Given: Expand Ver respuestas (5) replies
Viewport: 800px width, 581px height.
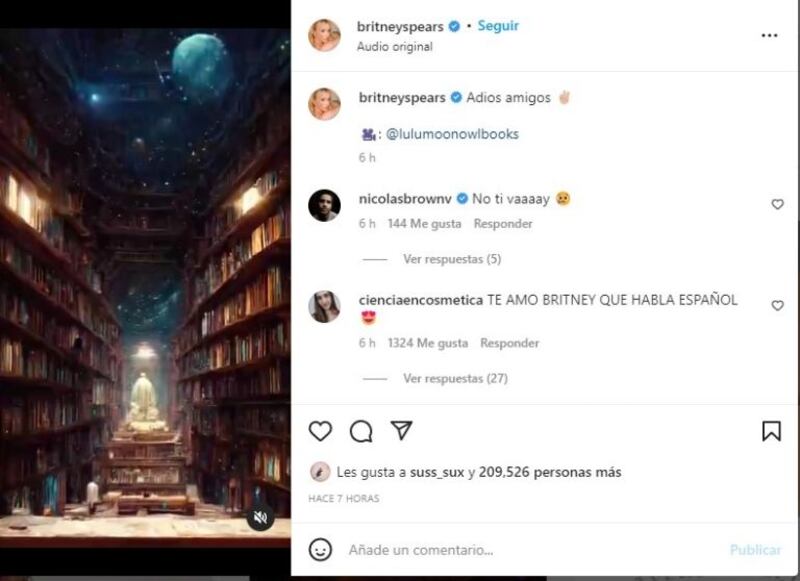Looking at the screenshot, I should [452, 259].
